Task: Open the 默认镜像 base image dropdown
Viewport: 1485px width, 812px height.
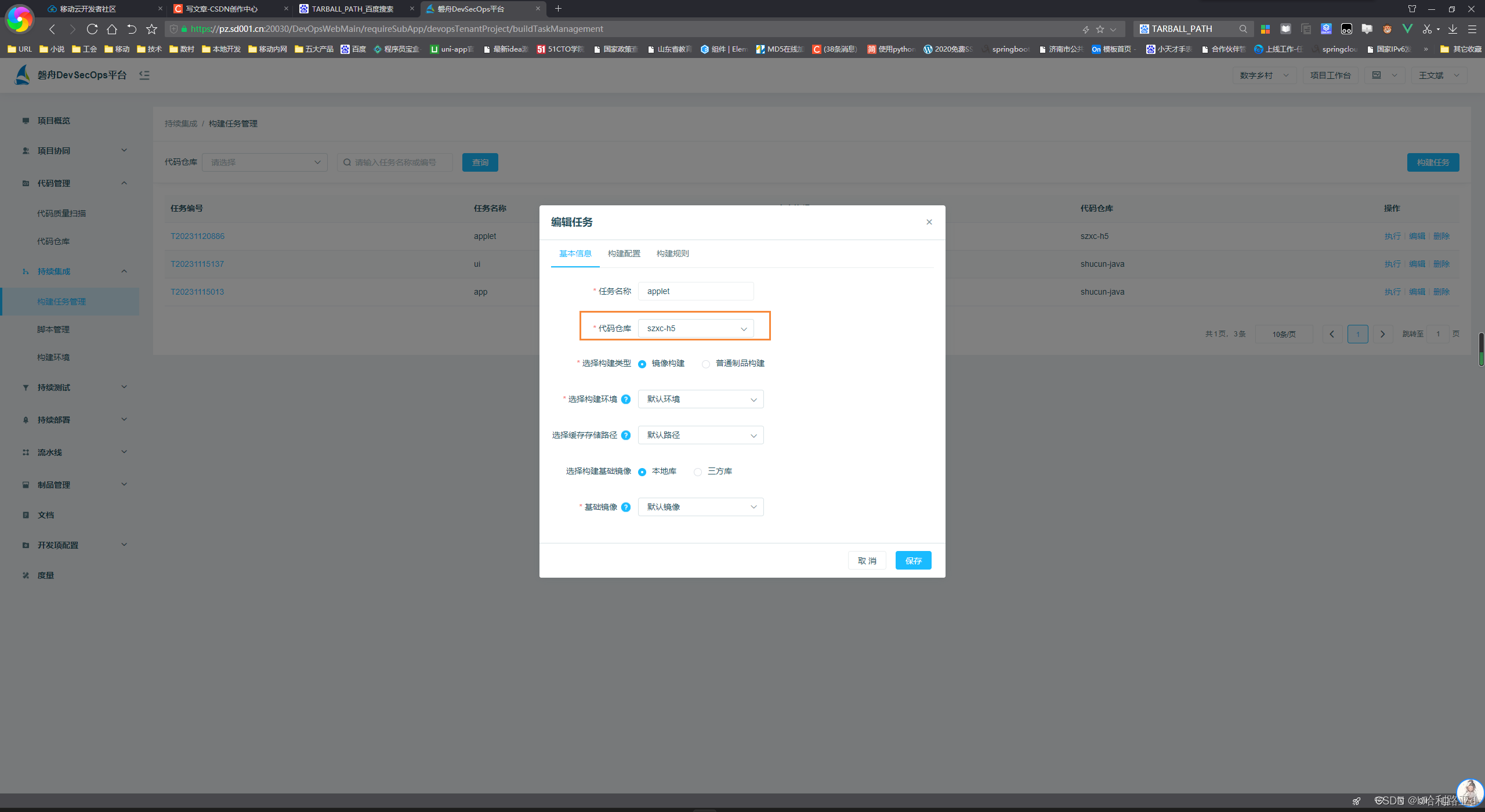Action: [701, 507]
